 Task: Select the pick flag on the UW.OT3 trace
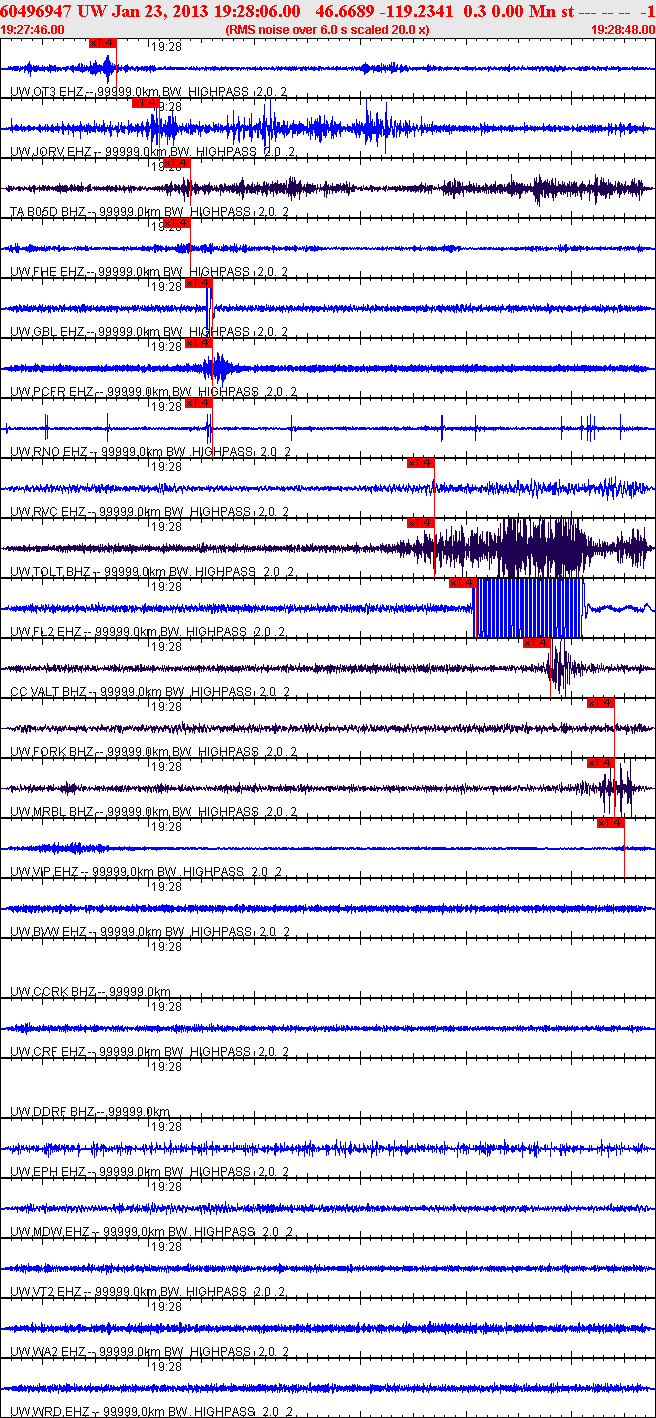(x=102, y=43)
